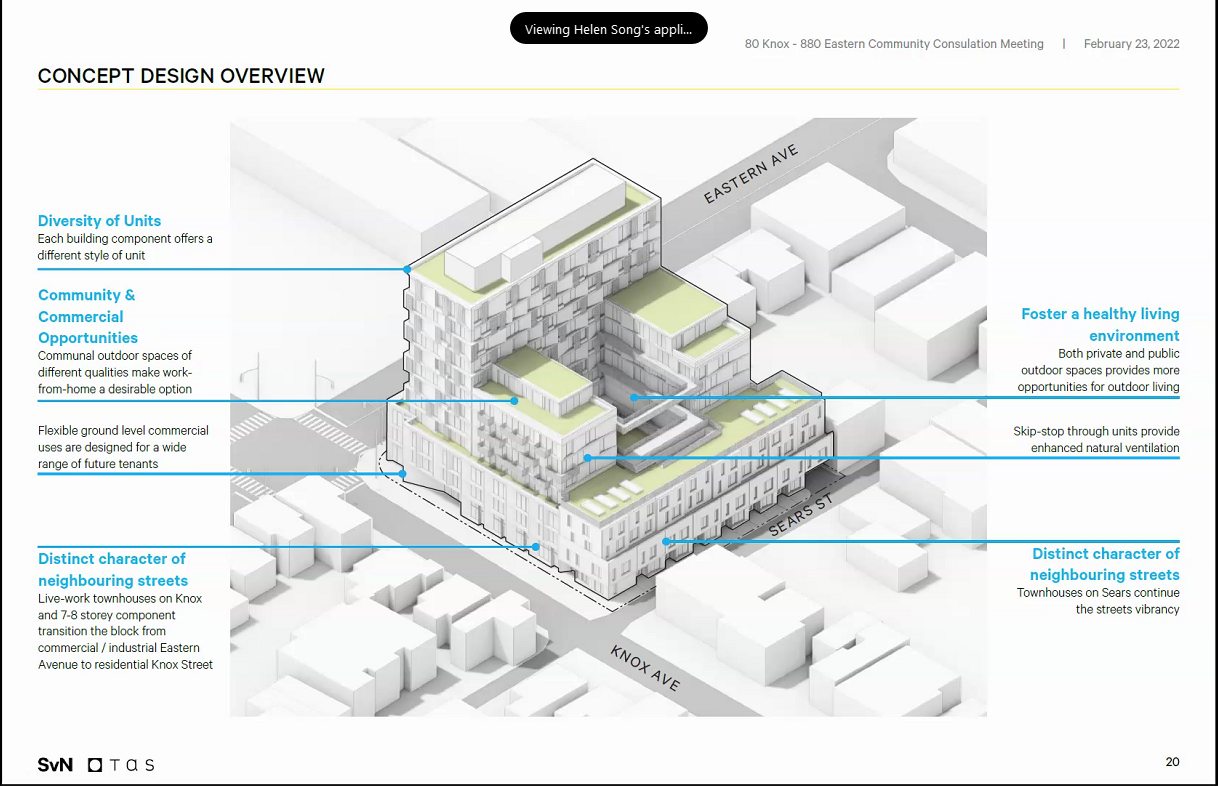Click the callout dot for live-work townhouses on Knox
1218x786 pixels.
click(537, 546)
